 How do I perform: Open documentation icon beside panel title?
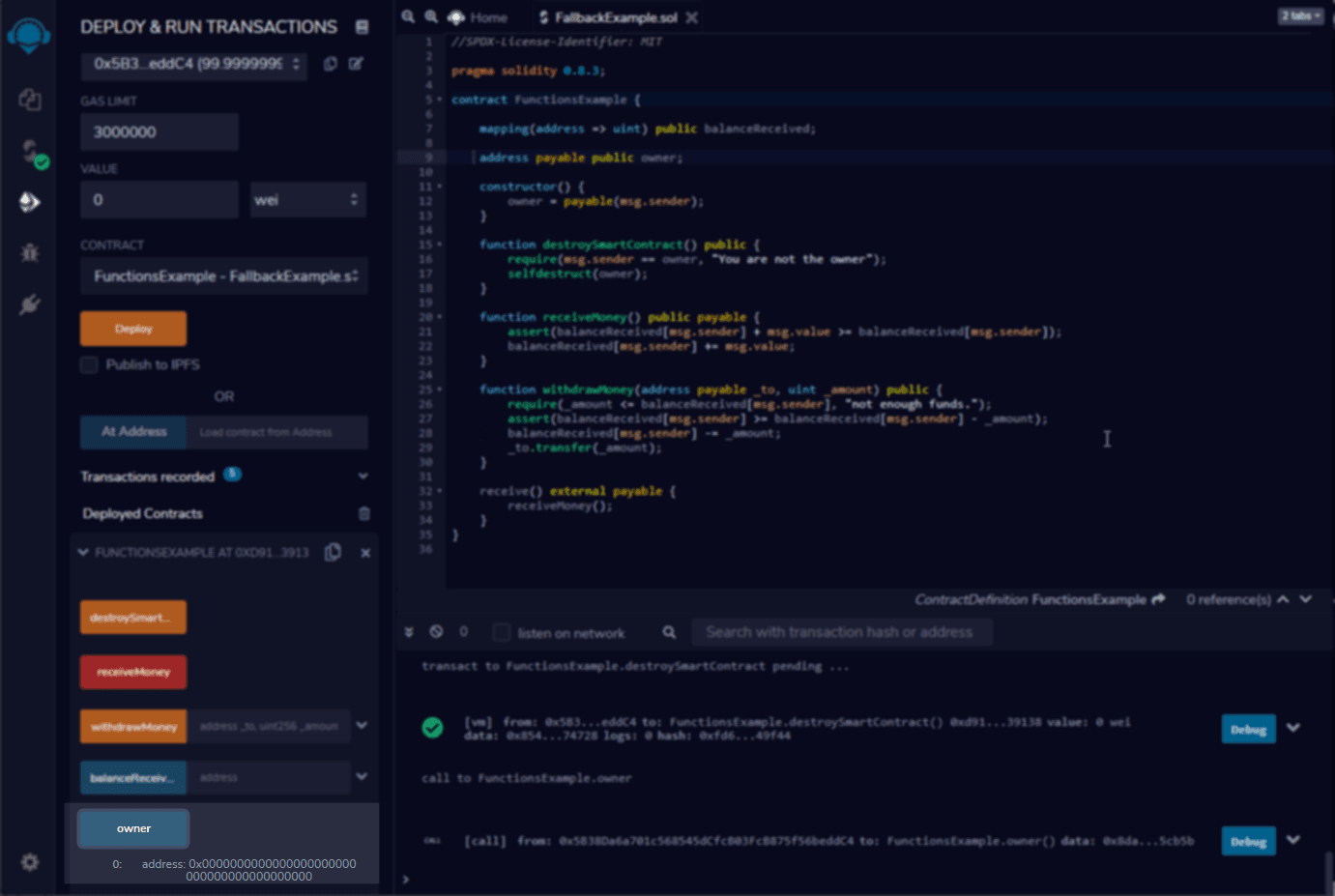[x=362, y=27]
